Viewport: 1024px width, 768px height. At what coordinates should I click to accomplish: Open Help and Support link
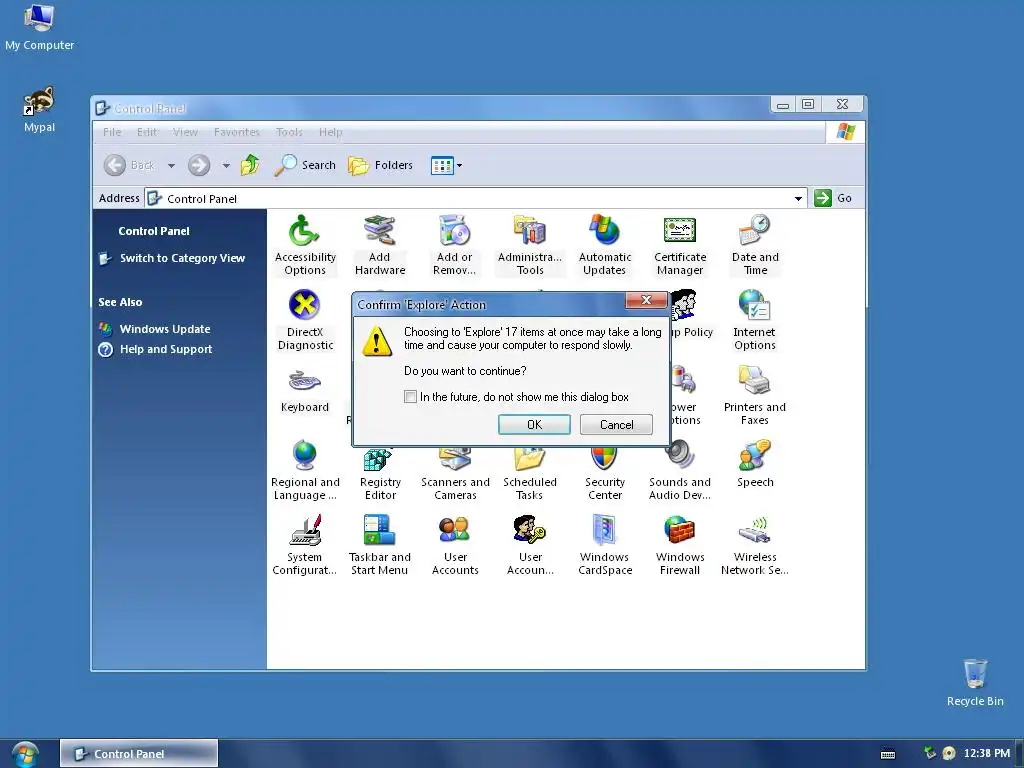click(166, 349)
